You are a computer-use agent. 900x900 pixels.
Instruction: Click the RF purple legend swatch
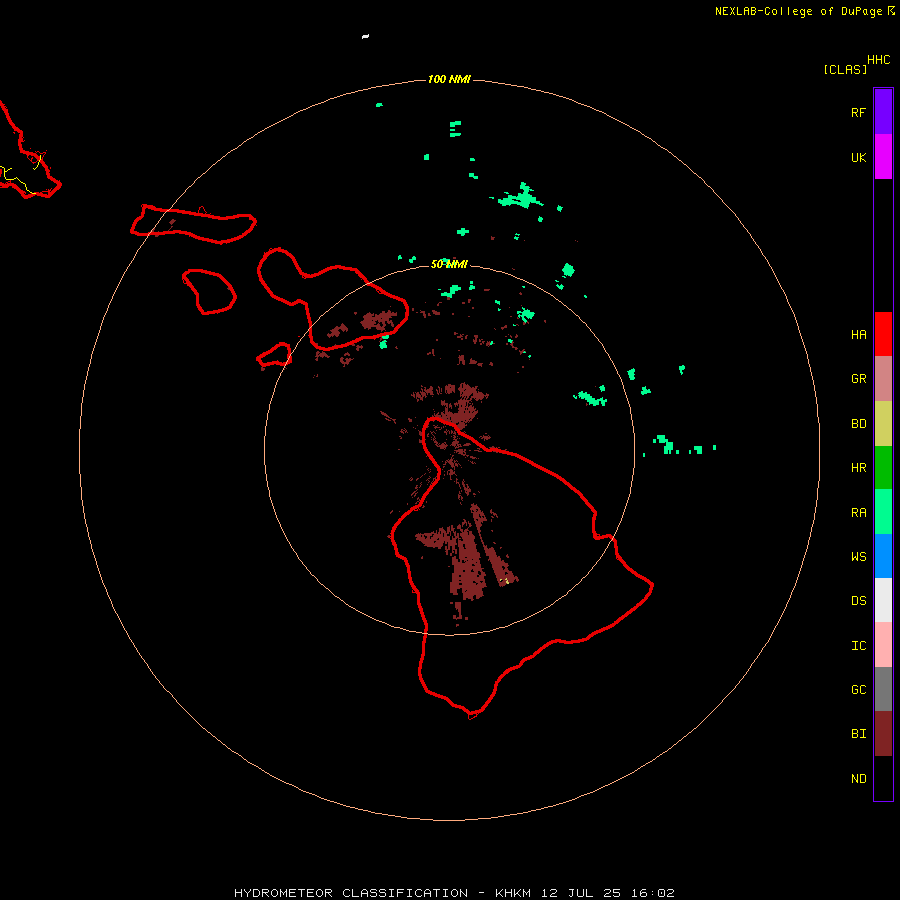point(883,112)
